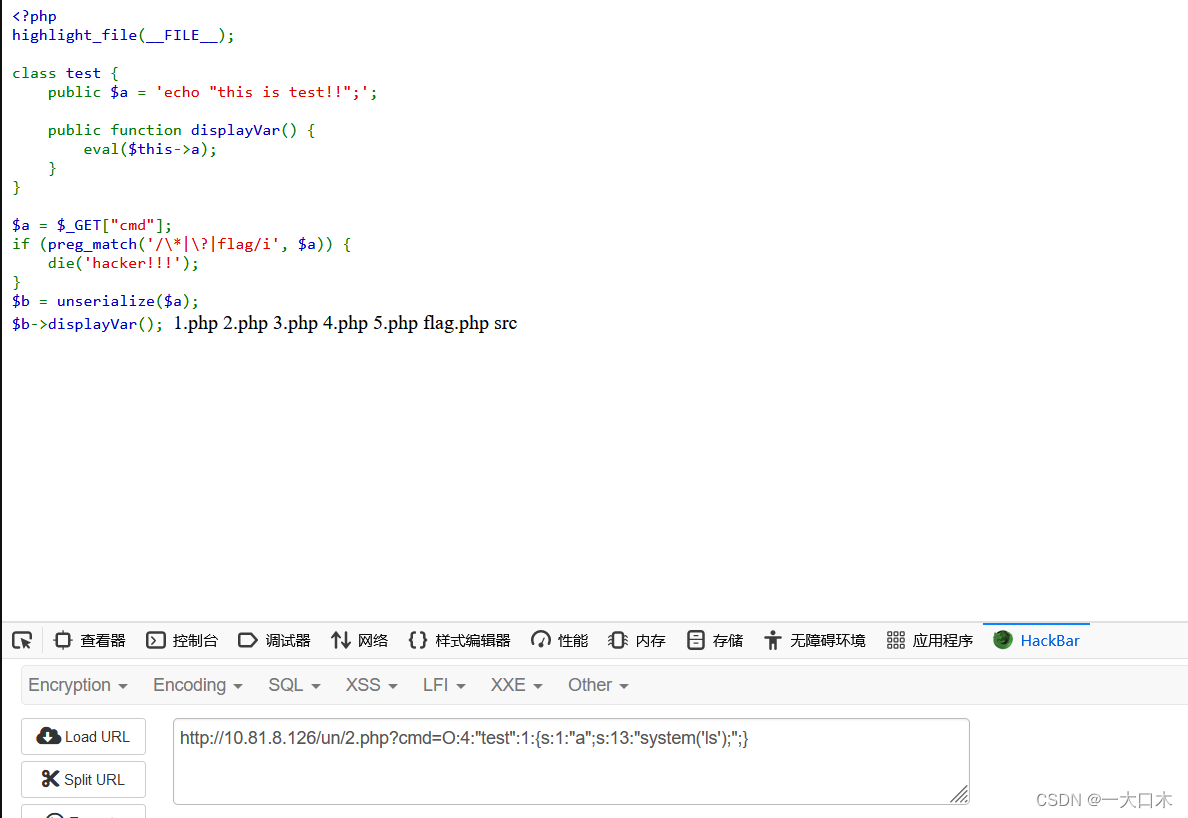Click the <?php opening tag text
The height and width of the screenshot is (818, 1188).
(x=34, y=17)
